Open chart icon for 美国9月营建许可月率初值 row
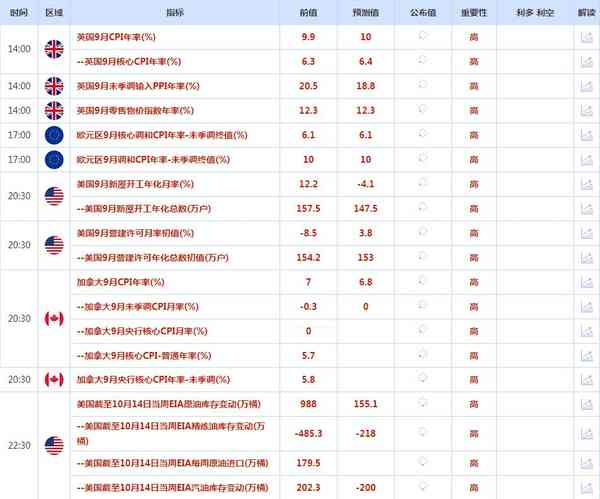This screenshot has width=600, height=499. 586,233
